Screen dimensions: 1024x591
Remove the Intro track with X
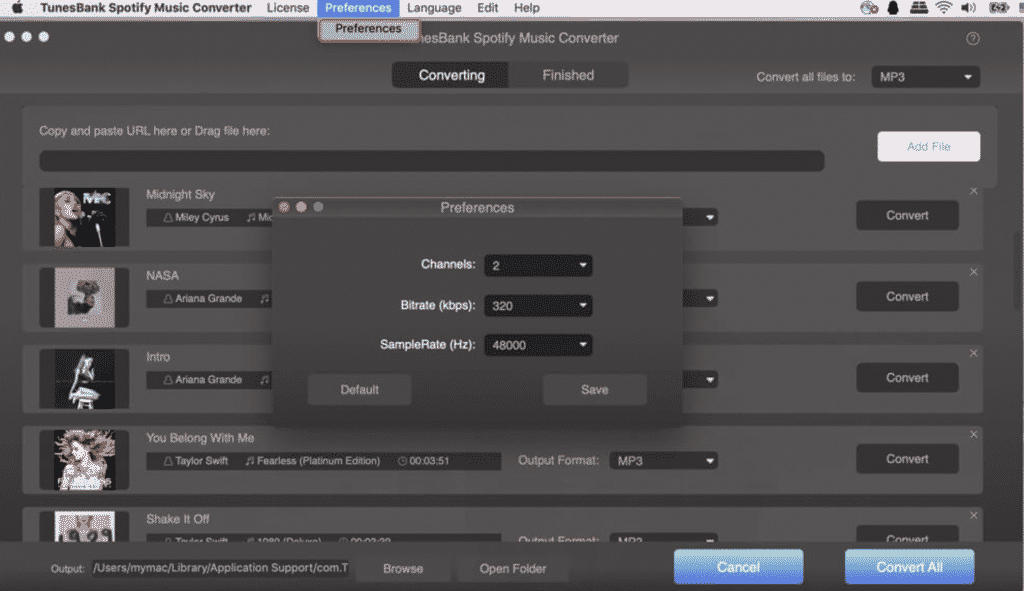(x=973, y=353)
